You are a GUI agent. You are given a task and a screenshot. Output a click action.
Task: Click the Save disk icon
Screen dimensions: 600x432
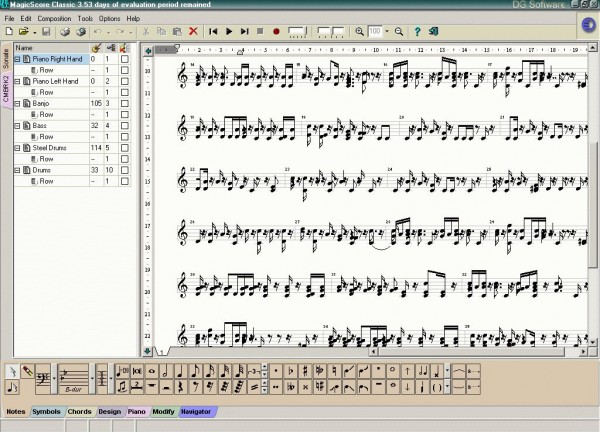click(46, 32)
